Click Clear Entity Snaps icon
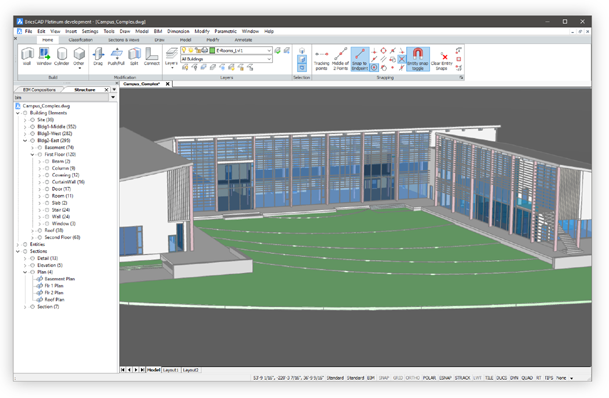Image resolution: width=609 pixels, height=398 pixels. coord(442,61)
